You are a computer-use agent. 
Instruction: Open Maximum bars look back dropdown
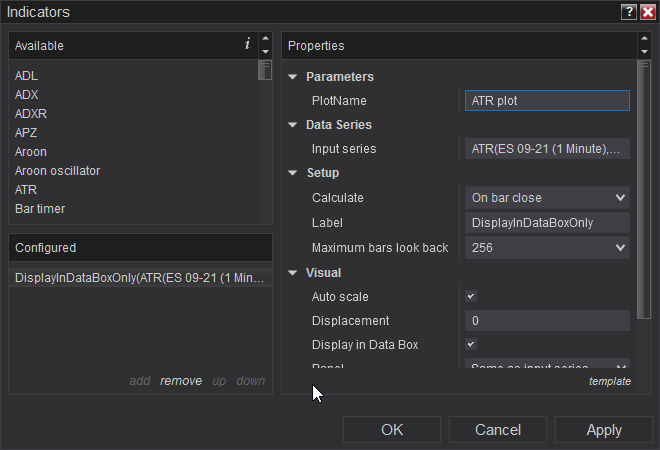tap(547, 247)
